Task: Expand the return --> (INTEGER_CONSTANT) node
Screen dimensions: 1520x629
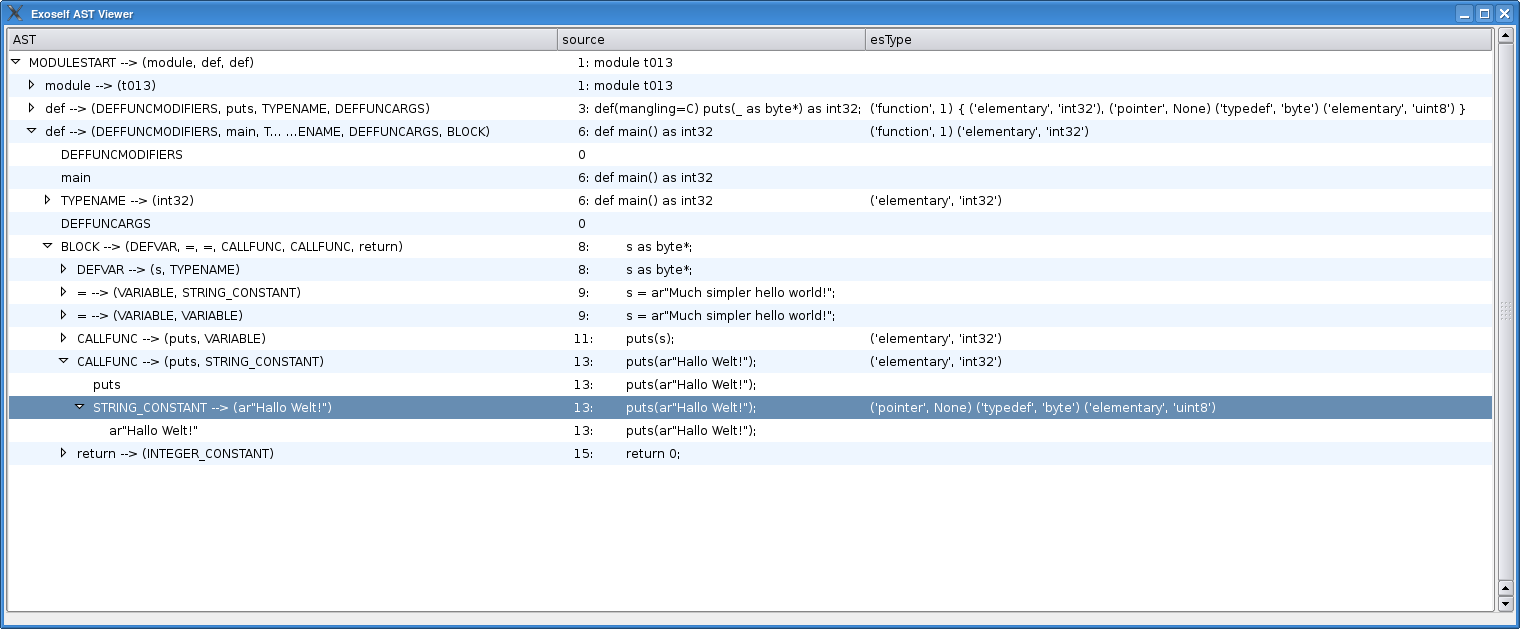Action: tap(63, 453)
